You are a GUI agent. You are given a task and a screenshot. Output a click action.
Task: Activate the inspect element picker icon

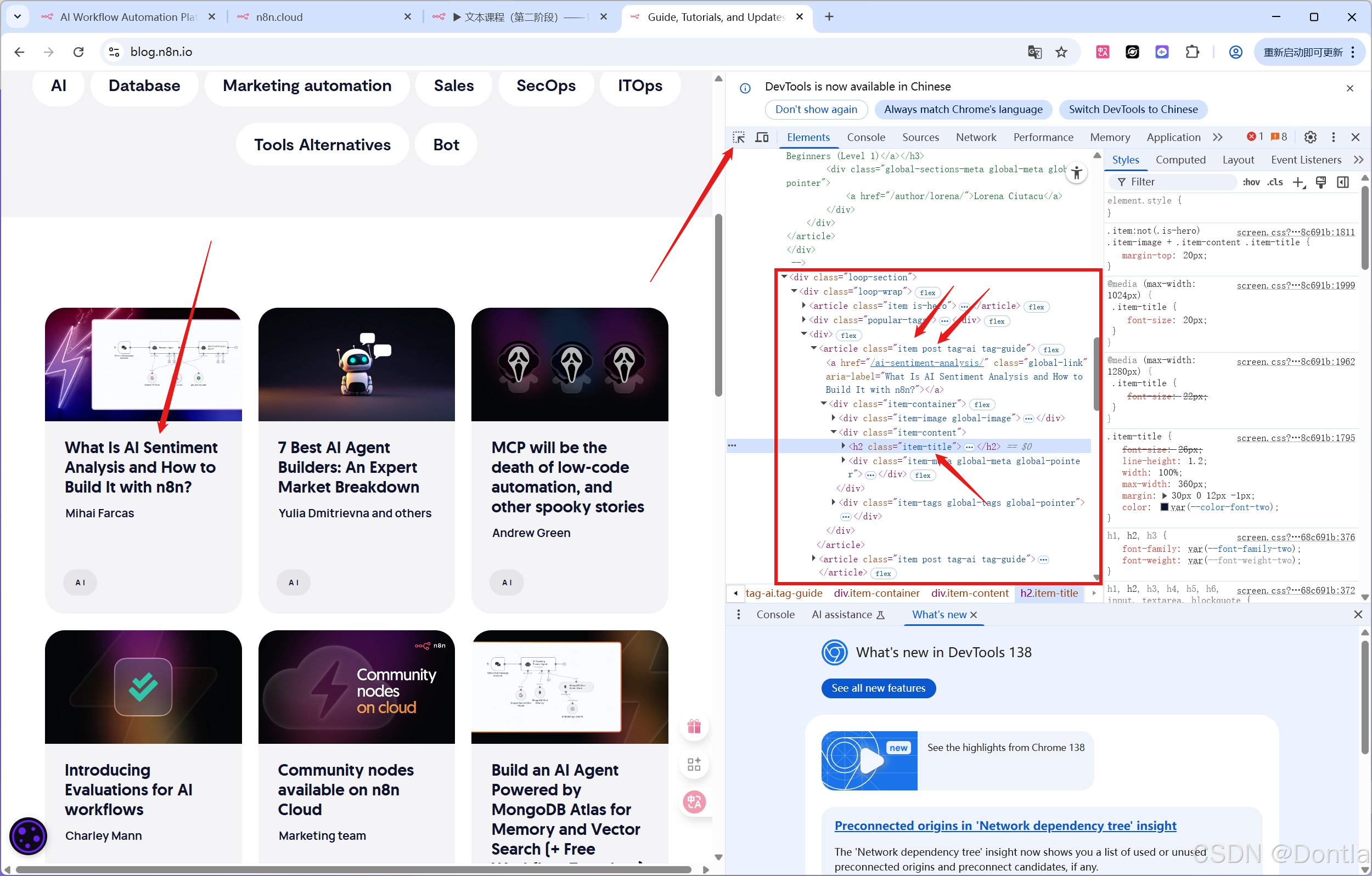[739, 137]
